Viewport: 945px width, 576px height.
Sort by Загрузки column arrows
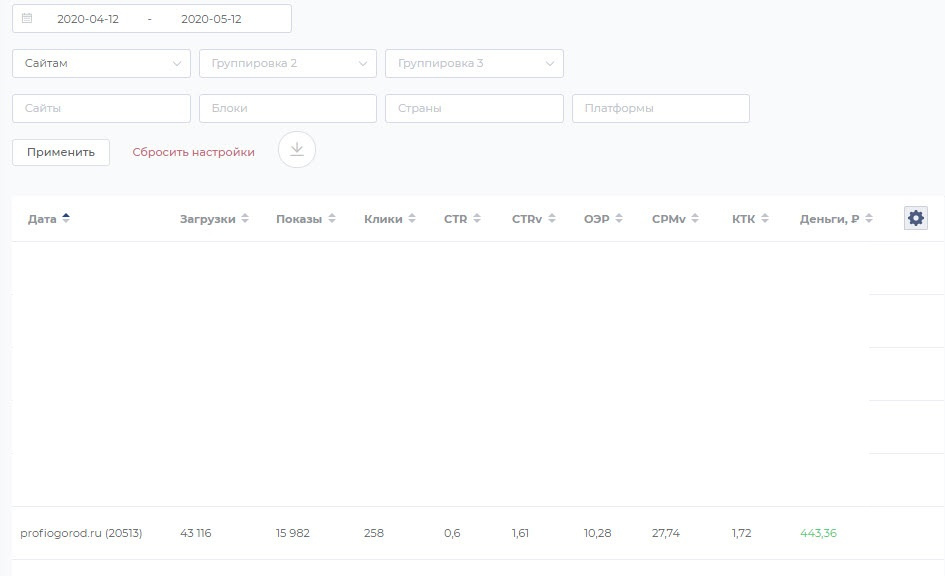[245, 218]
